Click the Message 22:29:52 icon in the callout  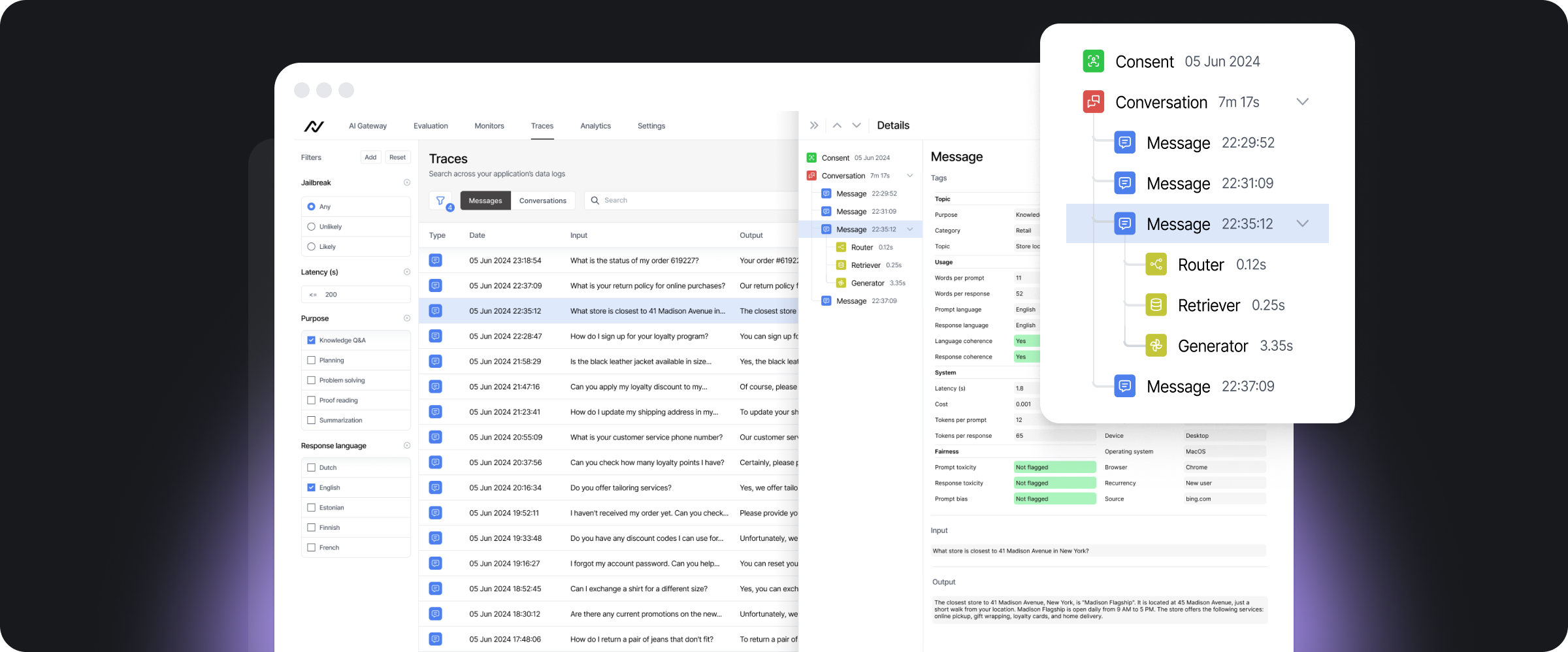pyautogui.click(x=1125, y=142)
